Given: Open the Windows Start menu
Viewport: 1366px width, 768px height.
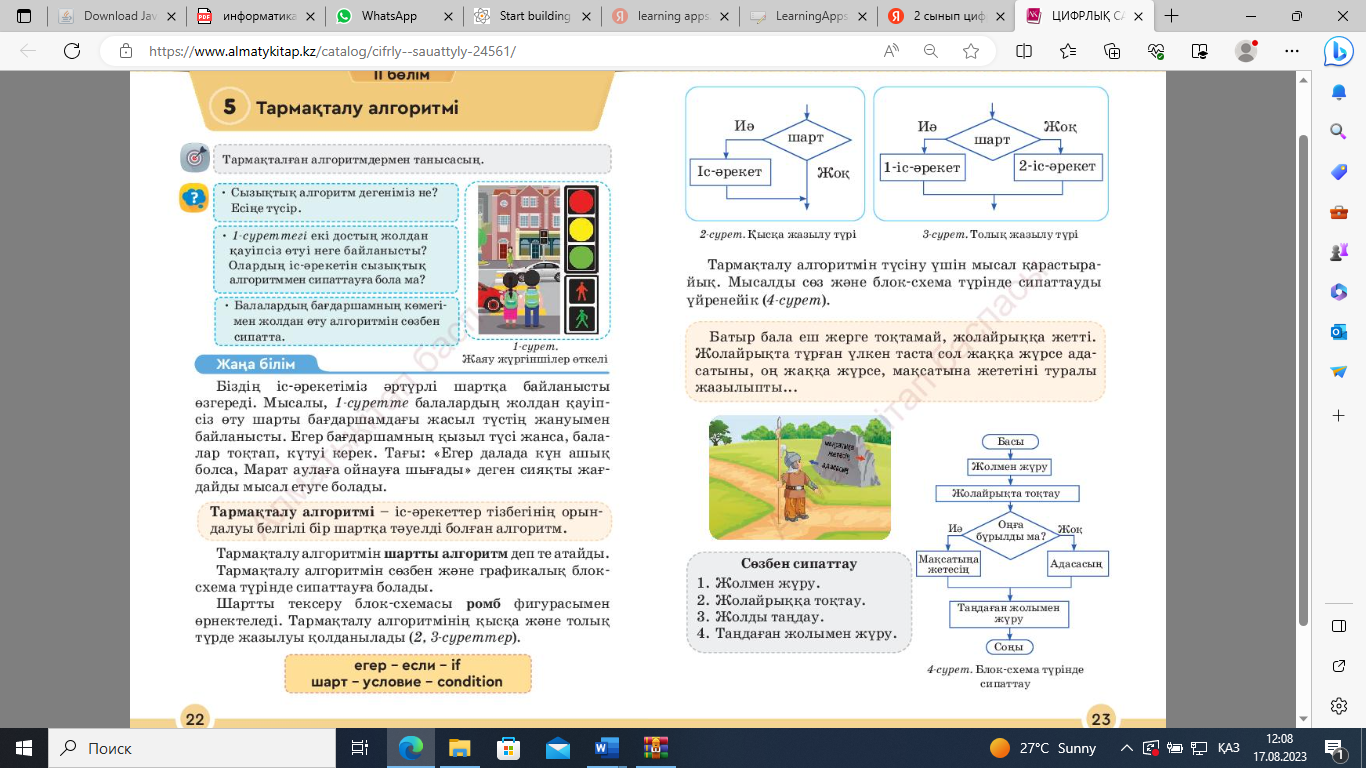Looking at the screenshot, I should click(24, 748).
